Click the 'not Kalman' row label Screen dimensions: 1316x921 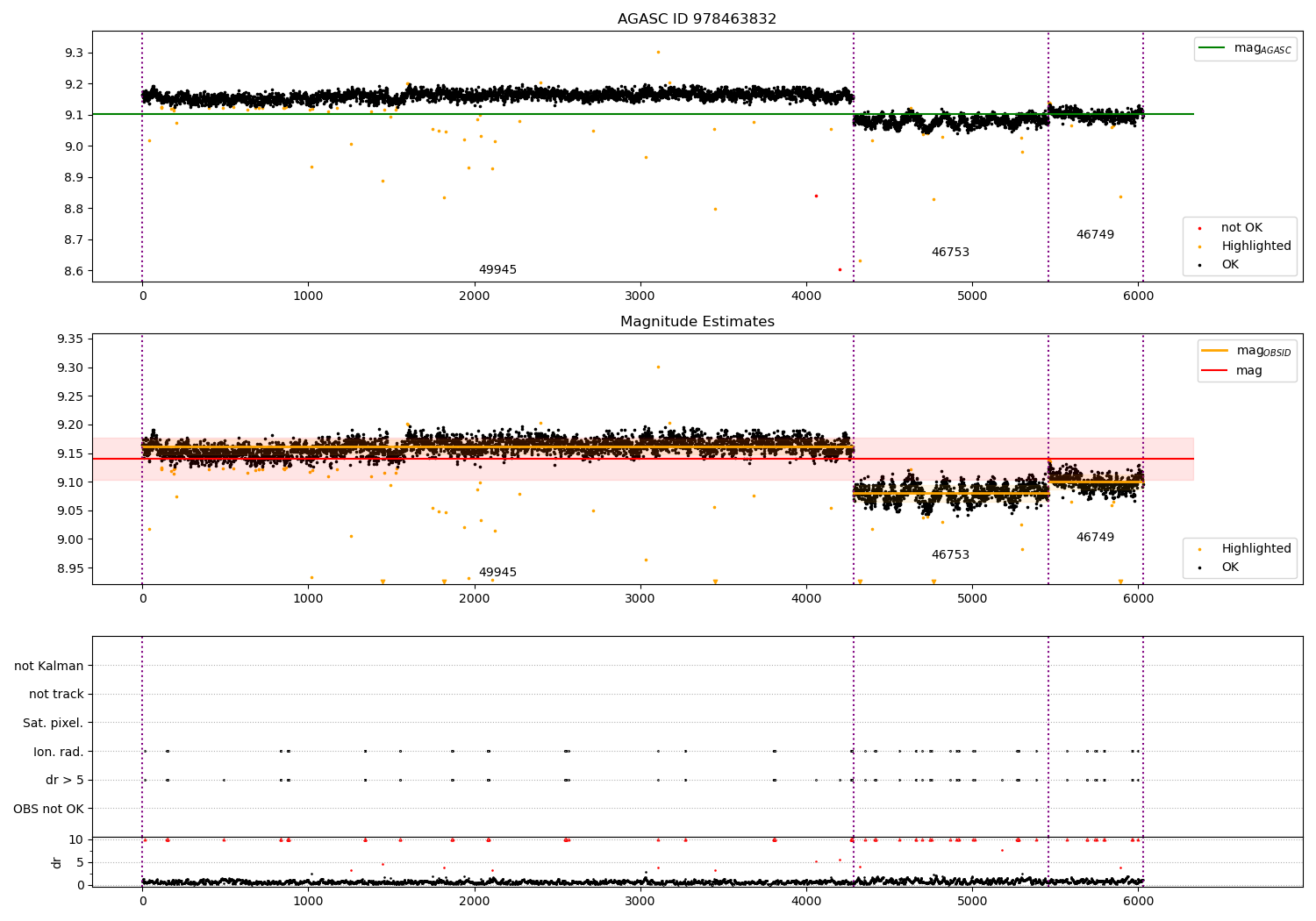click(x=49, y=667)
